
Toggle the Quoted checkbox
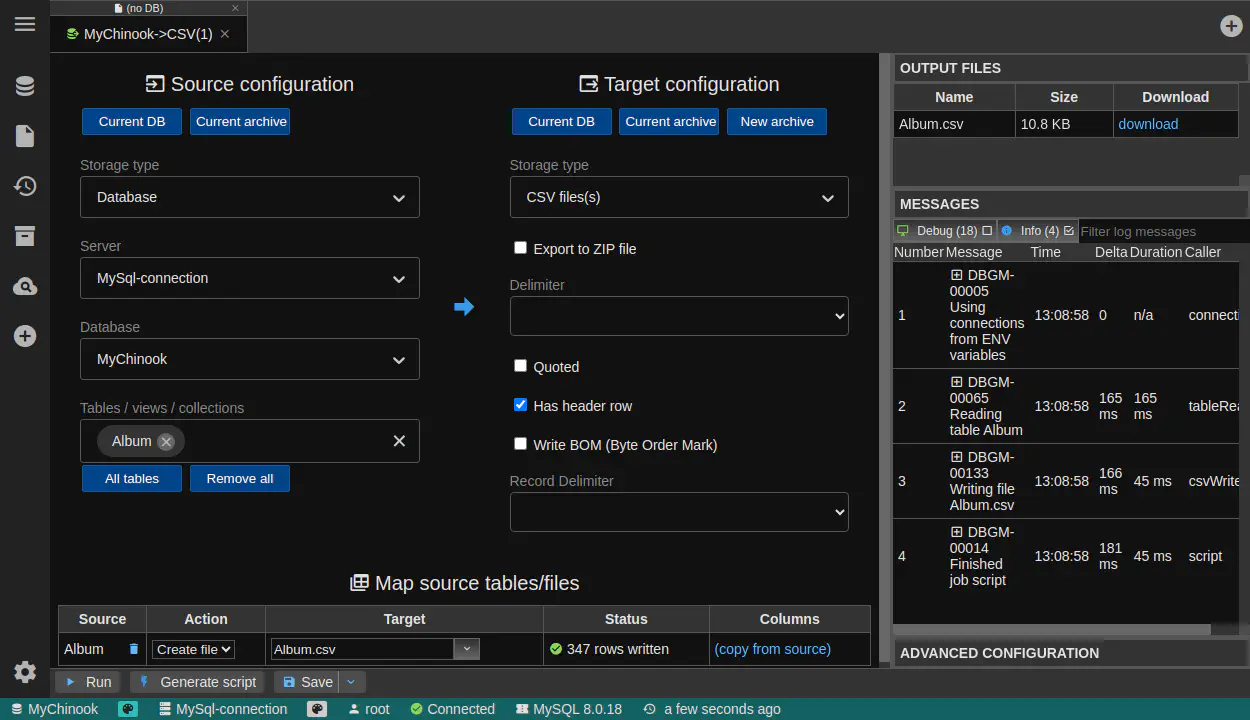point(520,366)
